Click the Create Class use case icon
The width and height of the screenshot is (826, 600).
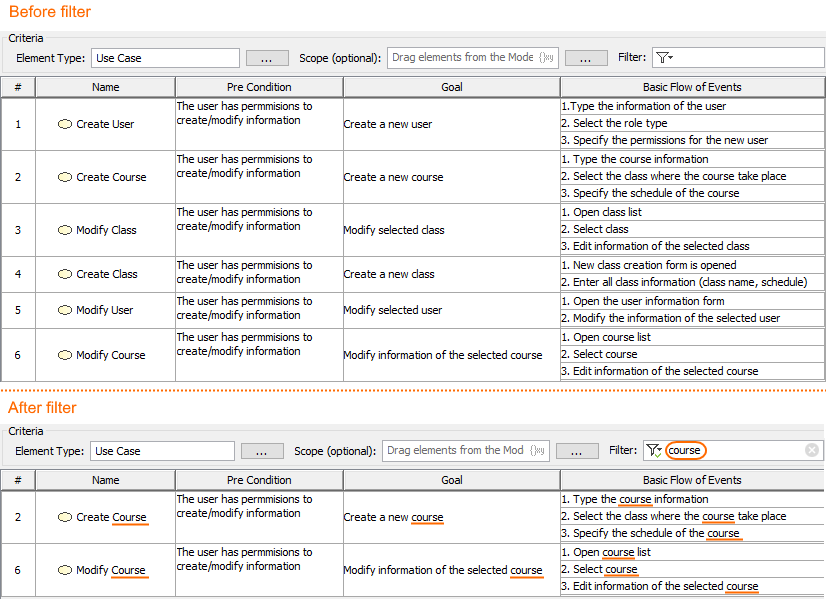tap(65, 274)
